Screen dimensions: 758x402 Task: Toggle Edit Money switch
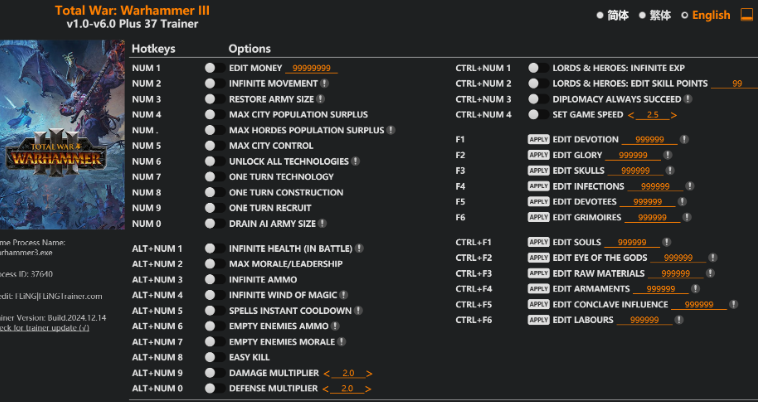click(x=215, y=68)
